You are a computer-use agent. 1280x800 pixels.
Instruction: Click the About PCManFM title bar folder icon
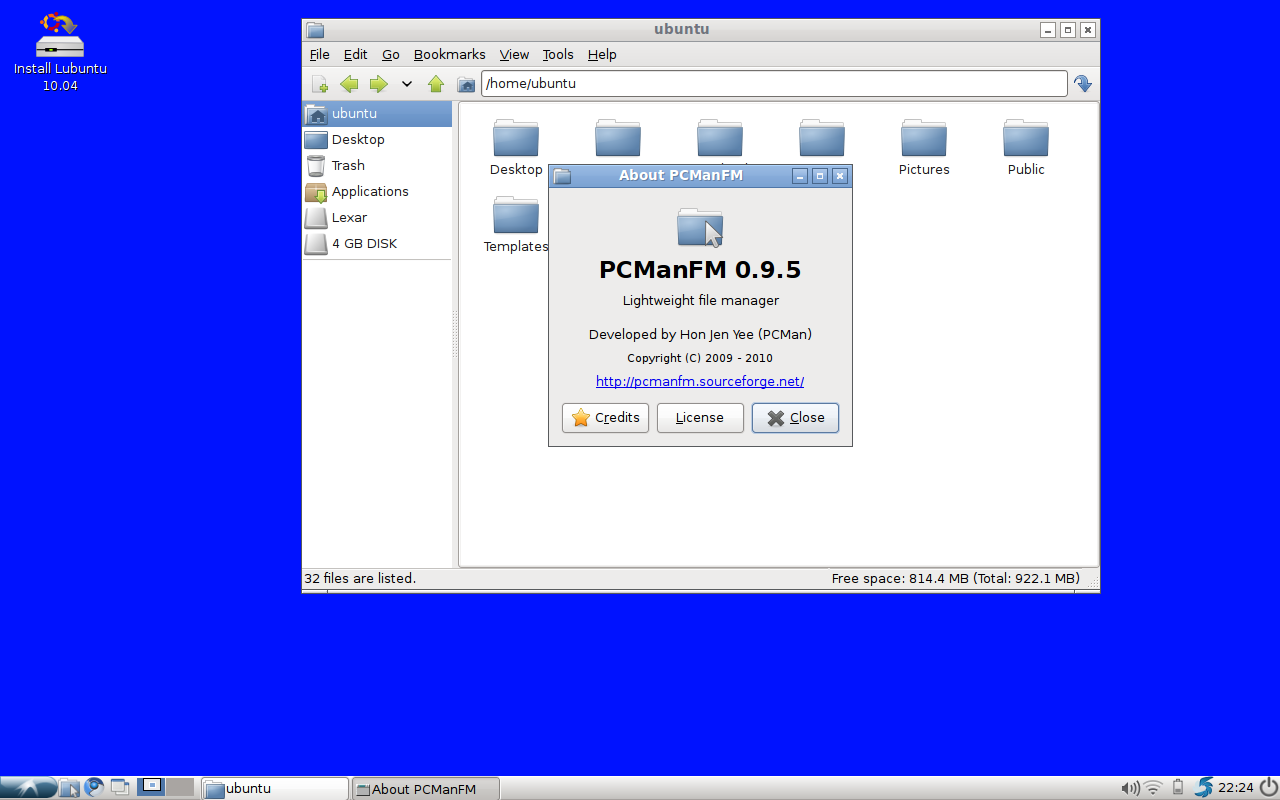click(562, 176)
